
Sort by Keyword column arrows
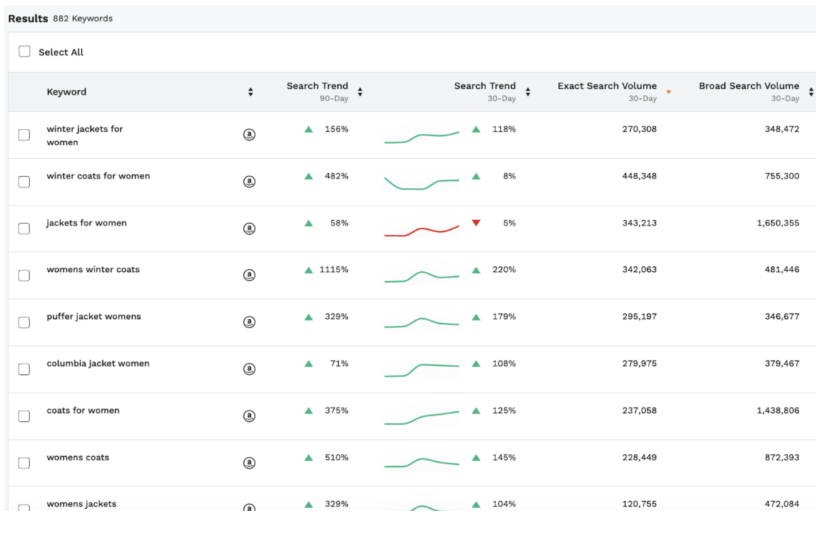click(250, 92)
